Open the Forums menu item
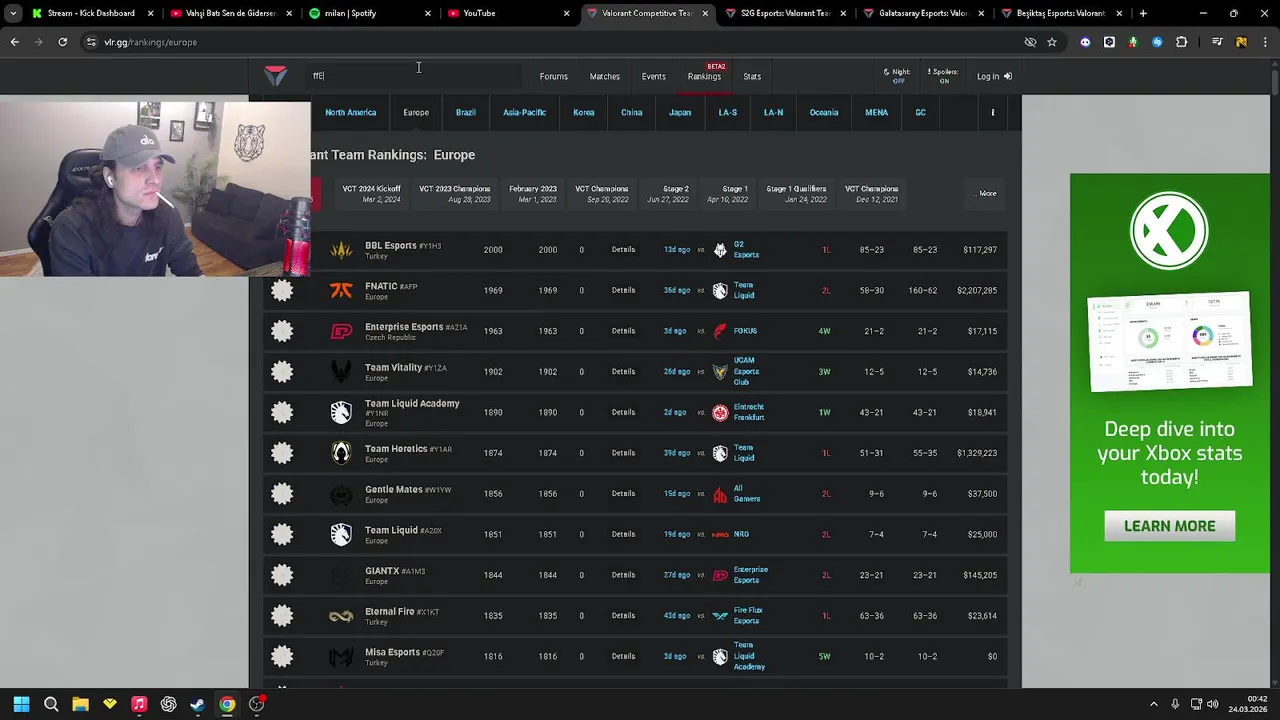The image size is (1280, 720). coord(553,76)
